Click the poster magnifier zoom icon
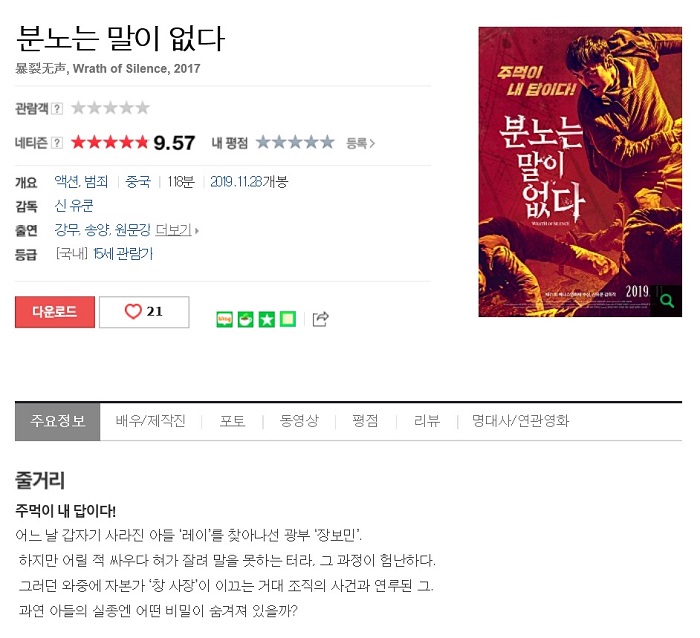Viewport: 700px width, 638px height. [667, 301]
